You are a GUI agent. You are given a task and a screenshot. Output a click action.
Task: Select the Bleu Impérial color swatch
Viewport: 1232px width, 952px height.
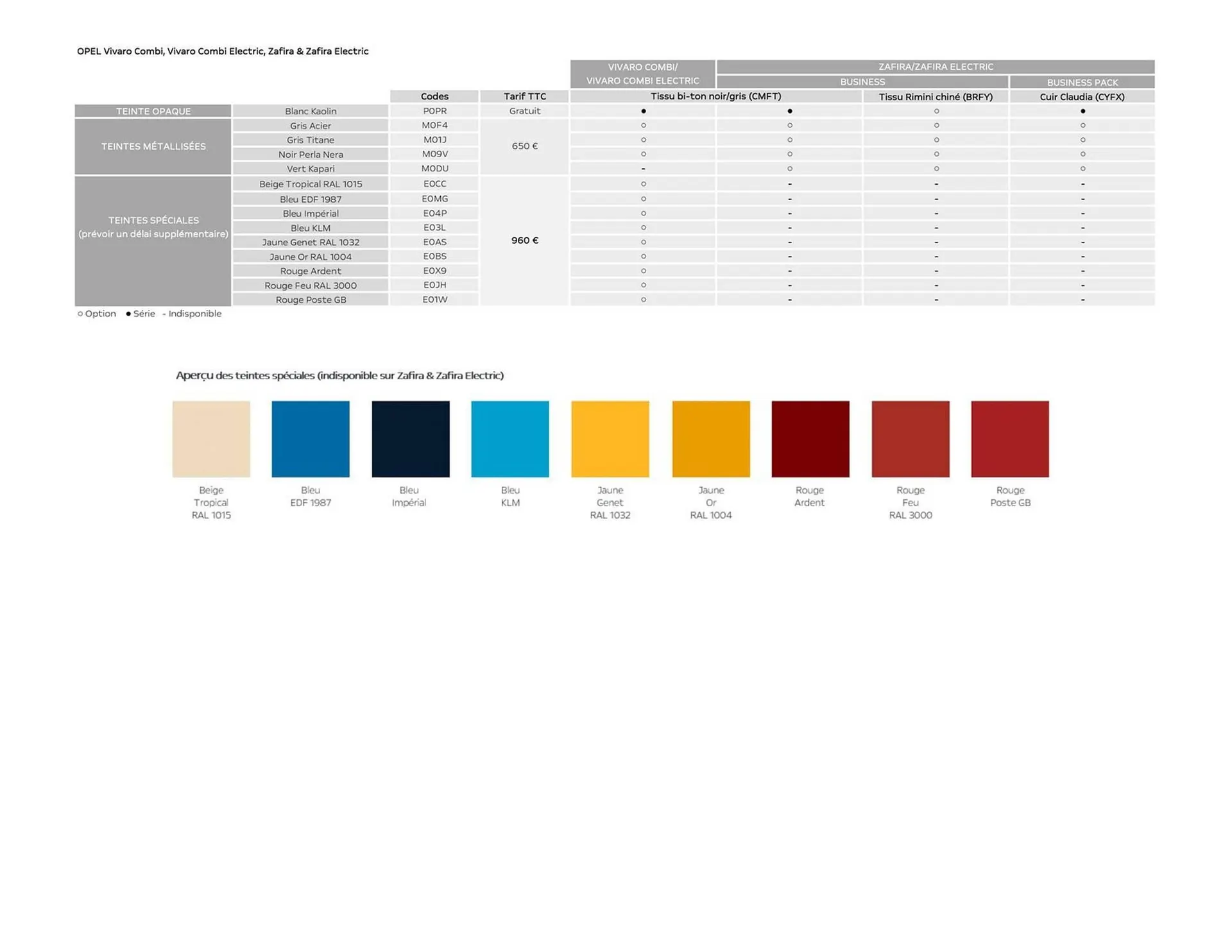411,439
